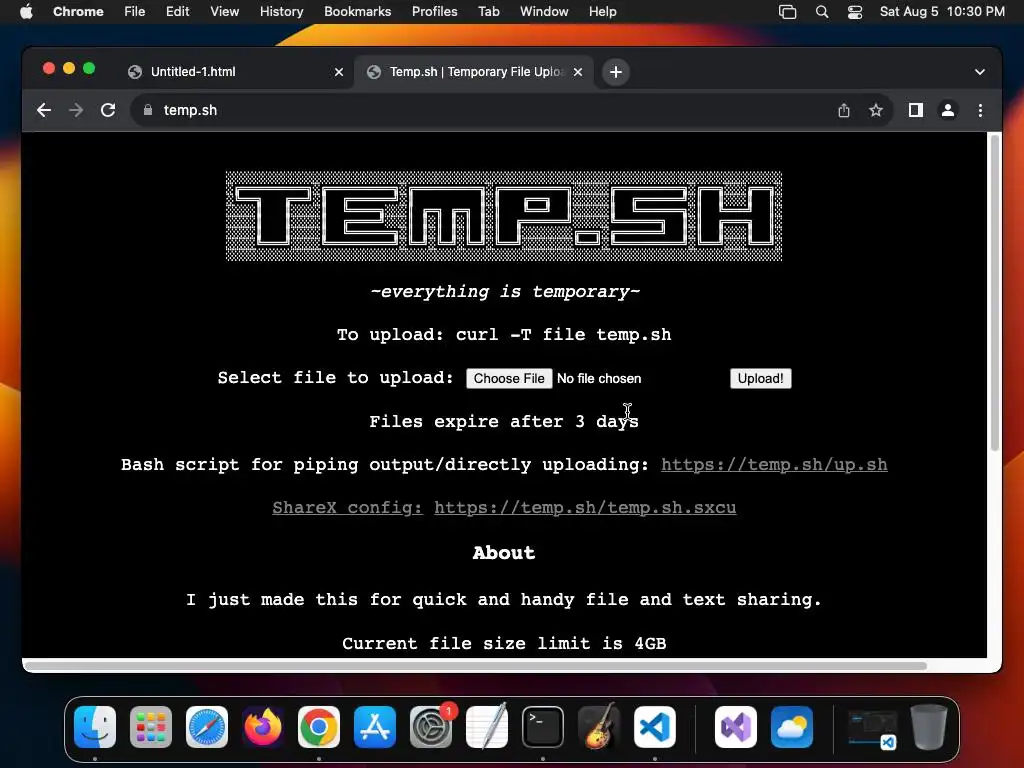
Task: Open the temp.sh.sxcu config link
Action: coord(585,507)
